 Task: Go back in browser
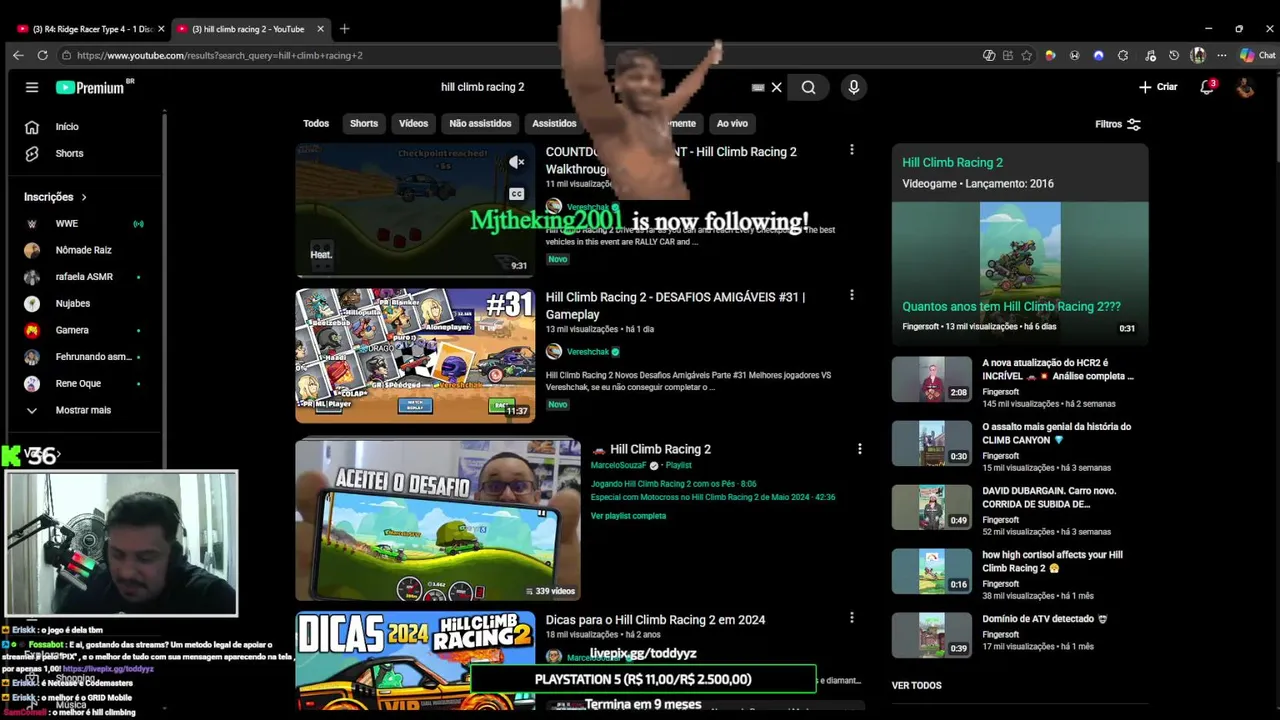(x=18, y=55)
